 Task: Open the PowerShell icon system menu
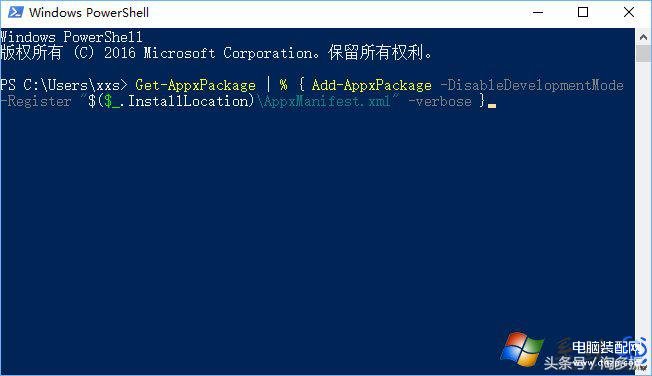click(x=15, y=12)
